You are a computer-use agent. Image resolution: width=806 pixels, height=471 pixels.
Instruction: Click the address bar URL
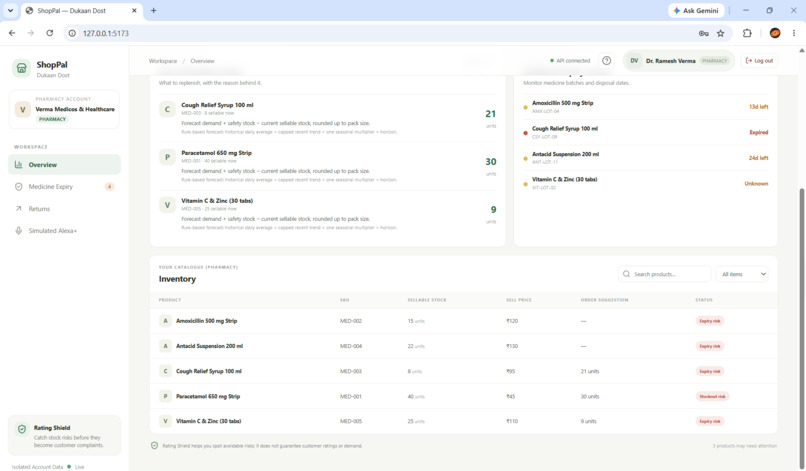tap(106, 33)
